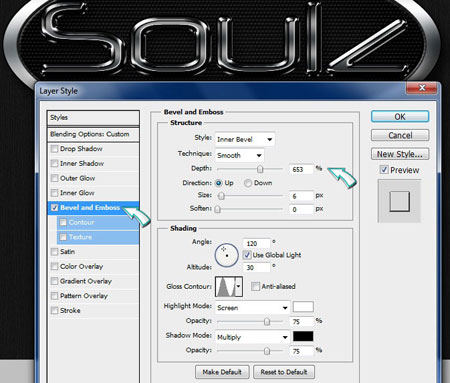Open the Color Overlay settings label
This screenshot has height=383, width=450.
tap(81, 266)
